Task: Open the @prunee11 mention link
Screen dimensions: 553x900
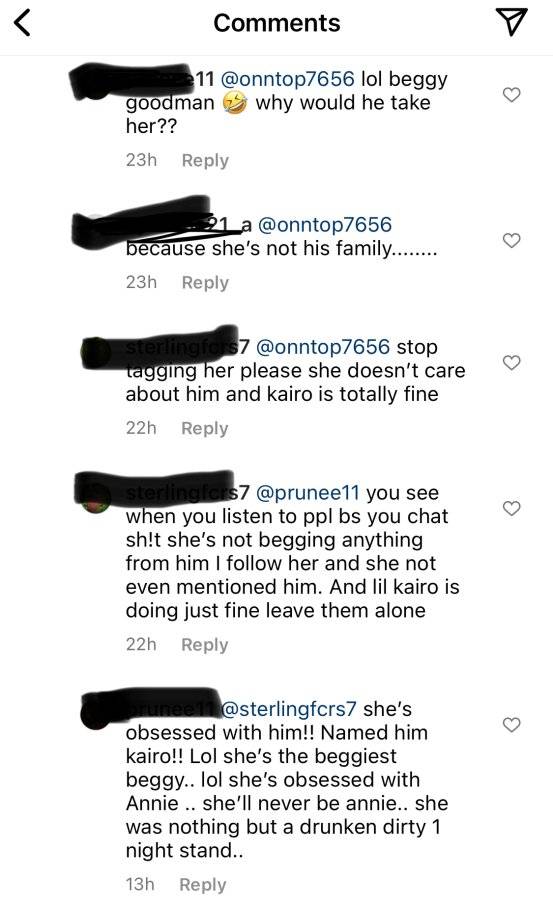Action: 307,492
